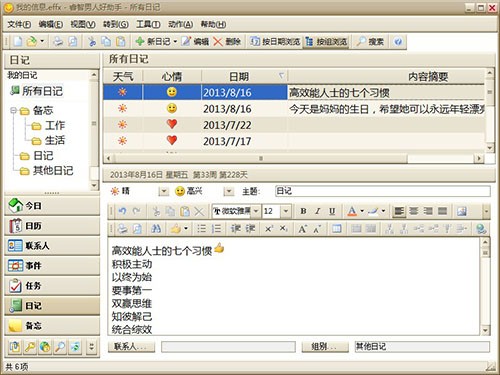Click the 删除 toolbar button
Screen dimensions: 500x375
227,41
